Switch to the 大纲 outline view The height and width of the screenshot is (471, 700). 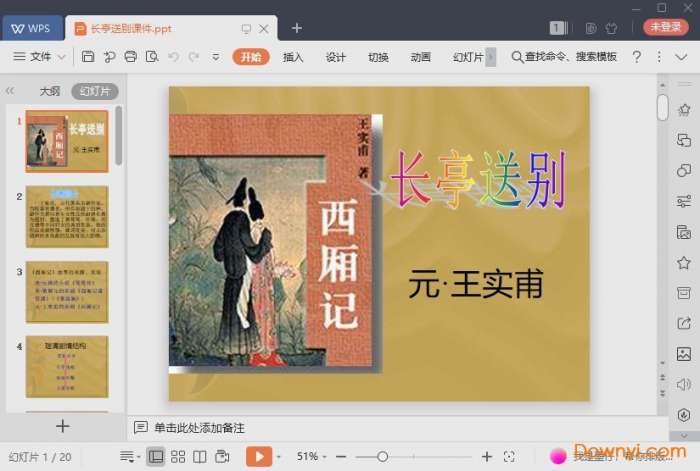pos(50,91)
